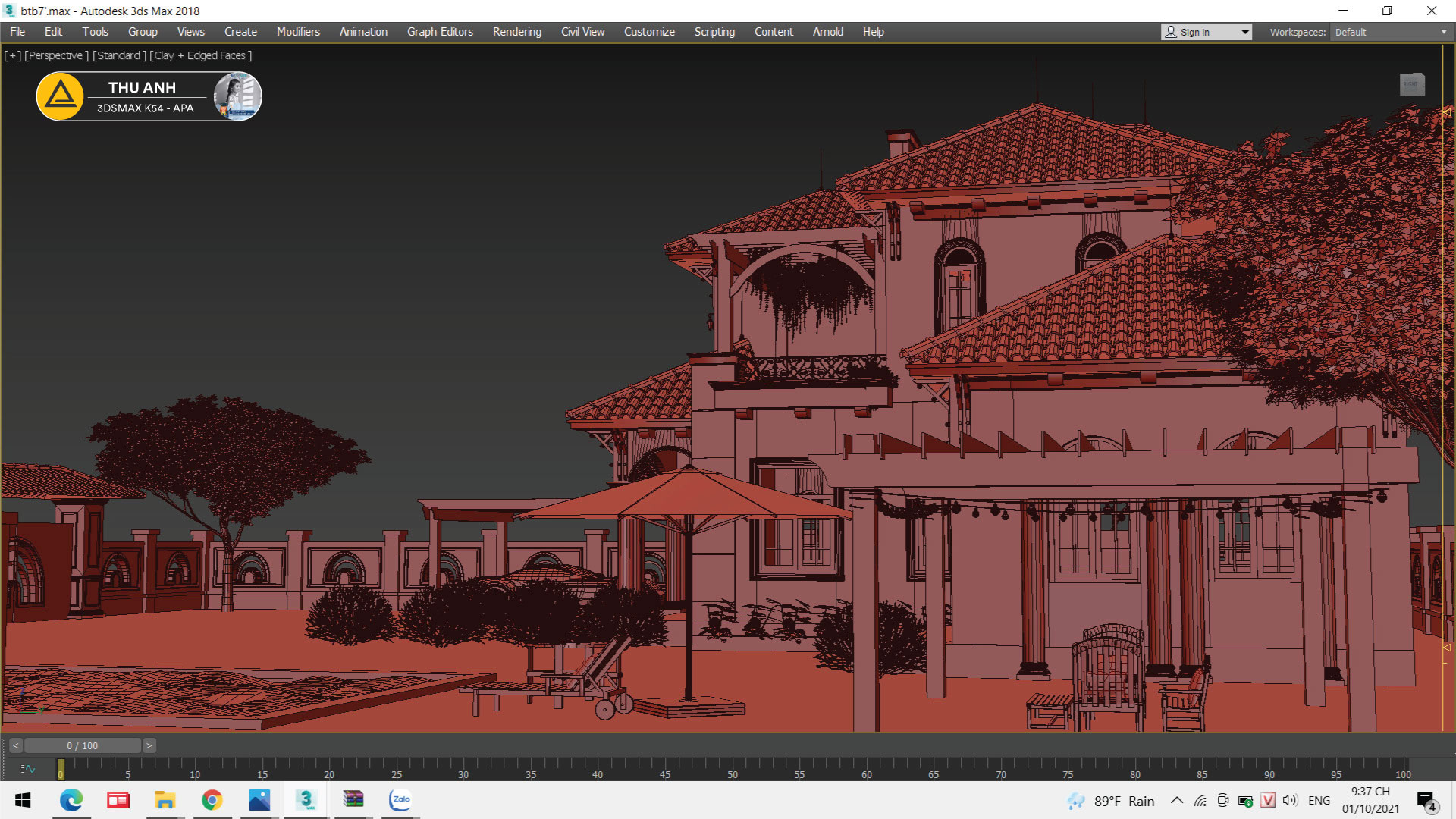Toggle the [+] viewport general menu label

[13, 55]
